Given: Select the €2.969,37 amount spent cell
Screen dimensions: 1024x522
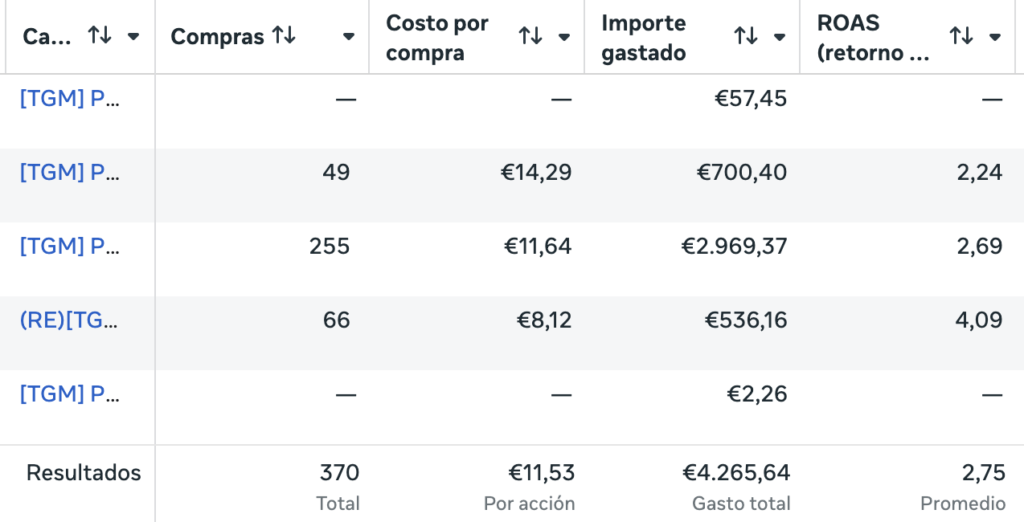Looking at the screenshot, I should [734, 246].
